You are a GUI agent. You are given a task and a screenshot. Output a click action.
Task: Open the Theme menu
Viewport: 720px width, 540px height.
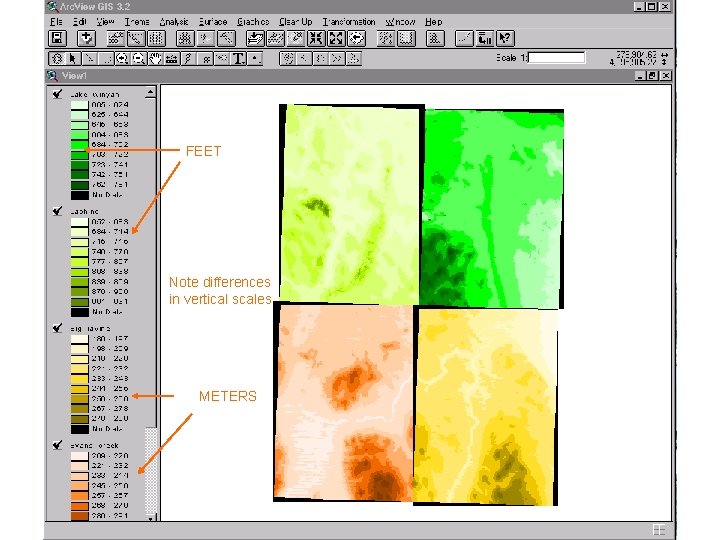click(x=137, y=22)
